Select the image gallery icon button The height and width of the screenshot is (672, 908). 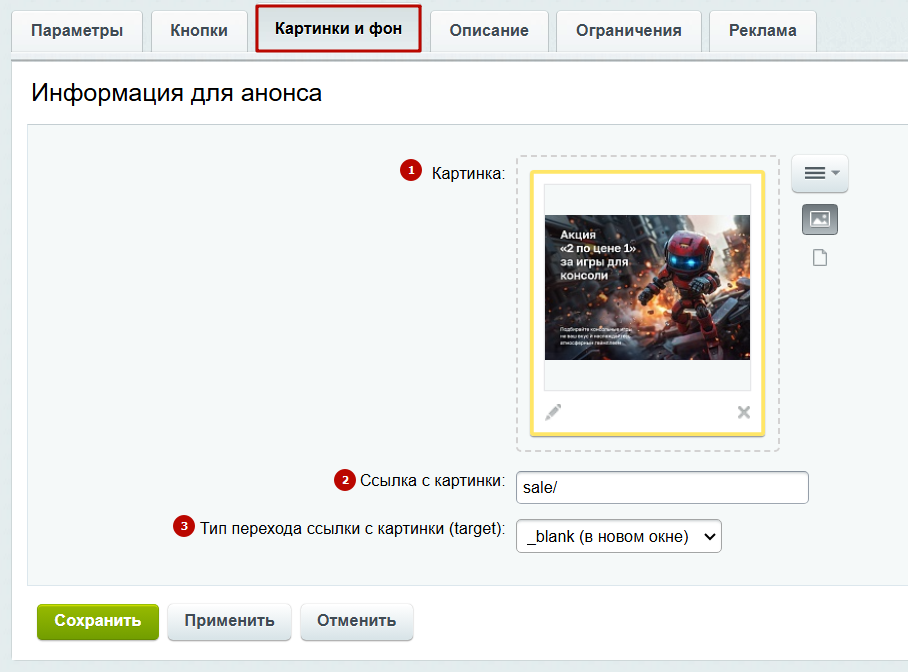pos(819,220)
